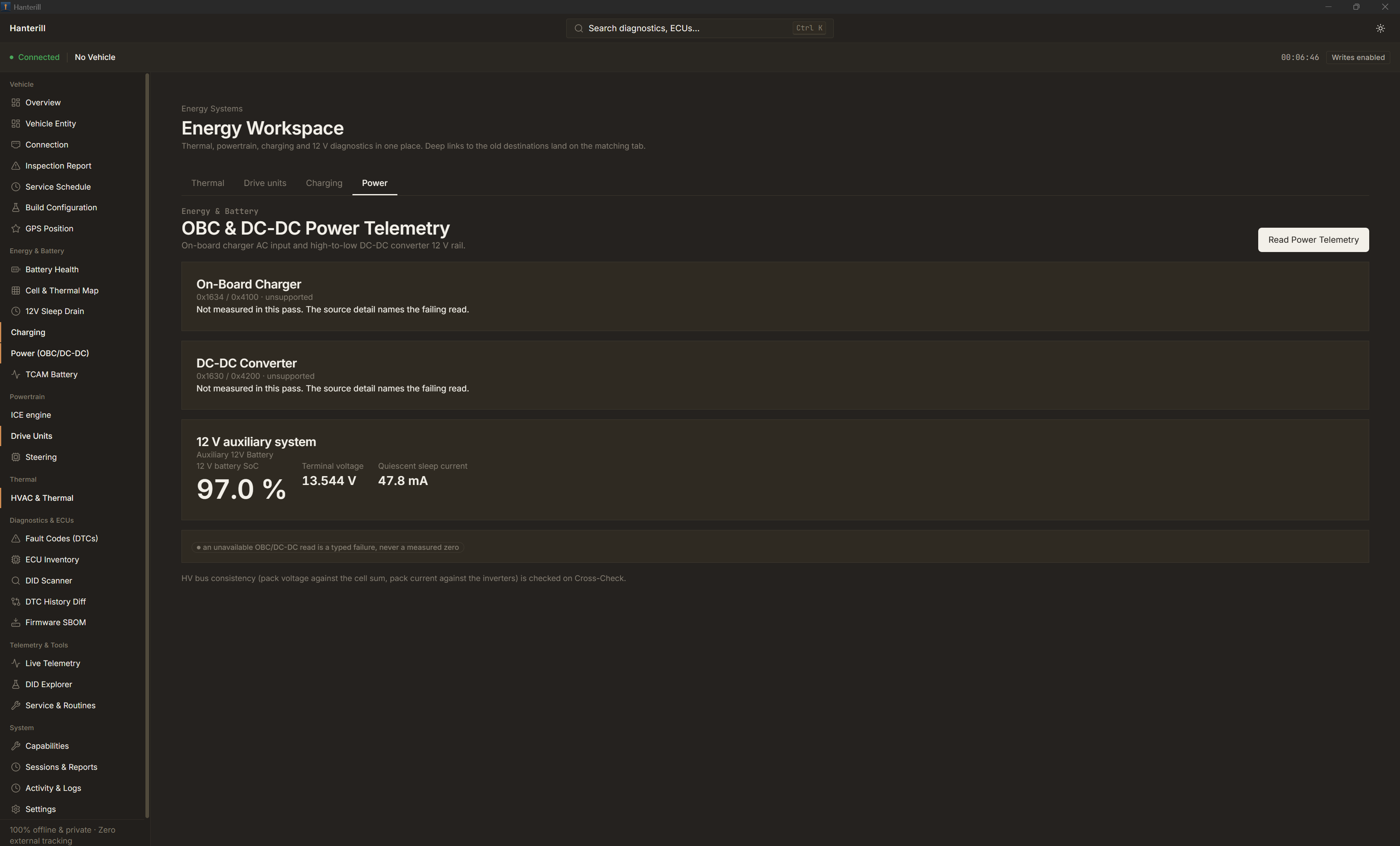Click the TCAM Battery pulse icon

(x=15, y=374)
